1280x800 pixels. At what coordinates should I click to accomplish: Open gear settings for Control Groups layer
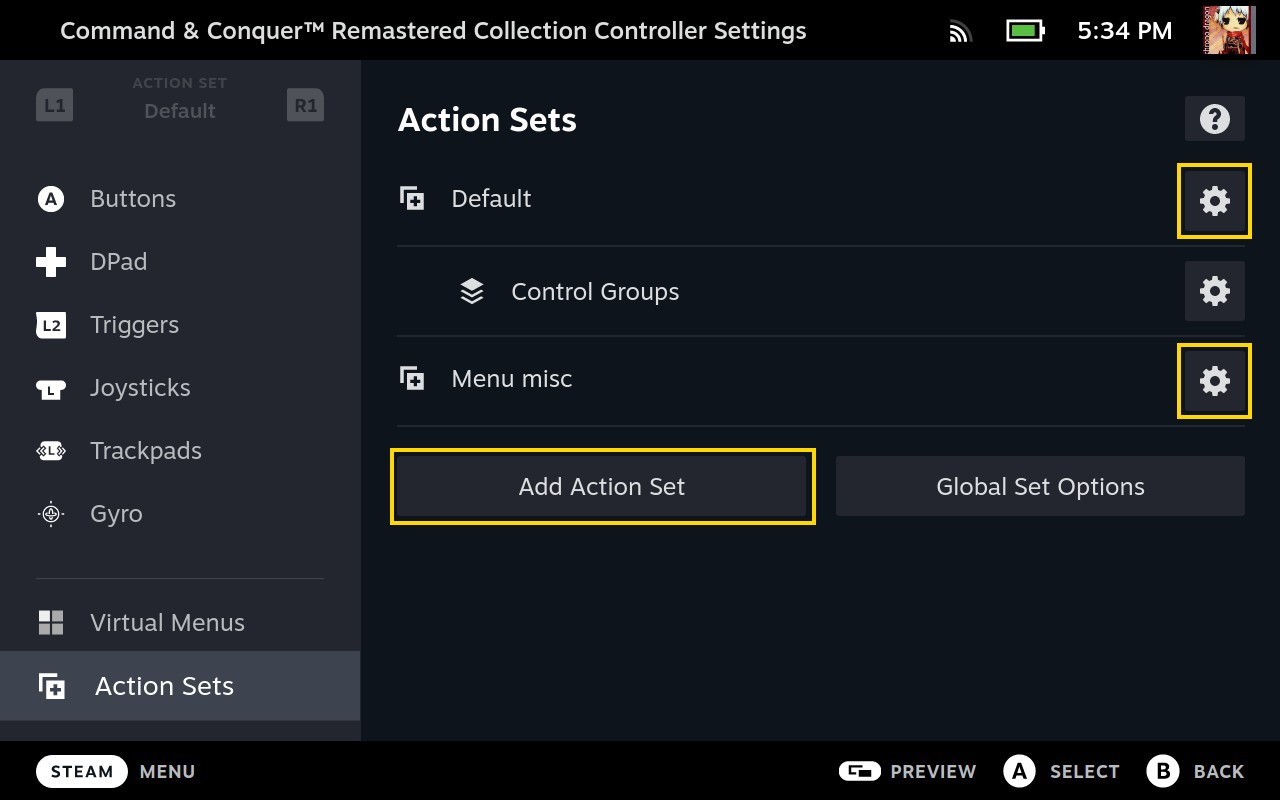click(1214, 291)
